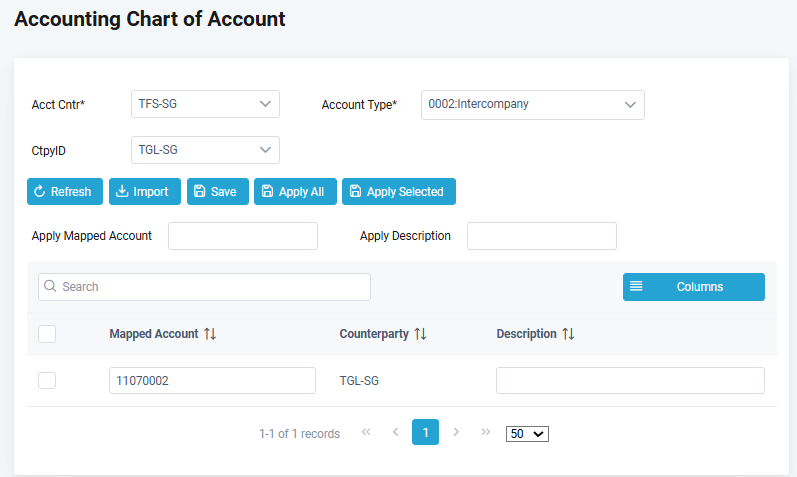Expand the Account Type dropdown
Viewport: 797px width, 477px height.
point(532,104)
